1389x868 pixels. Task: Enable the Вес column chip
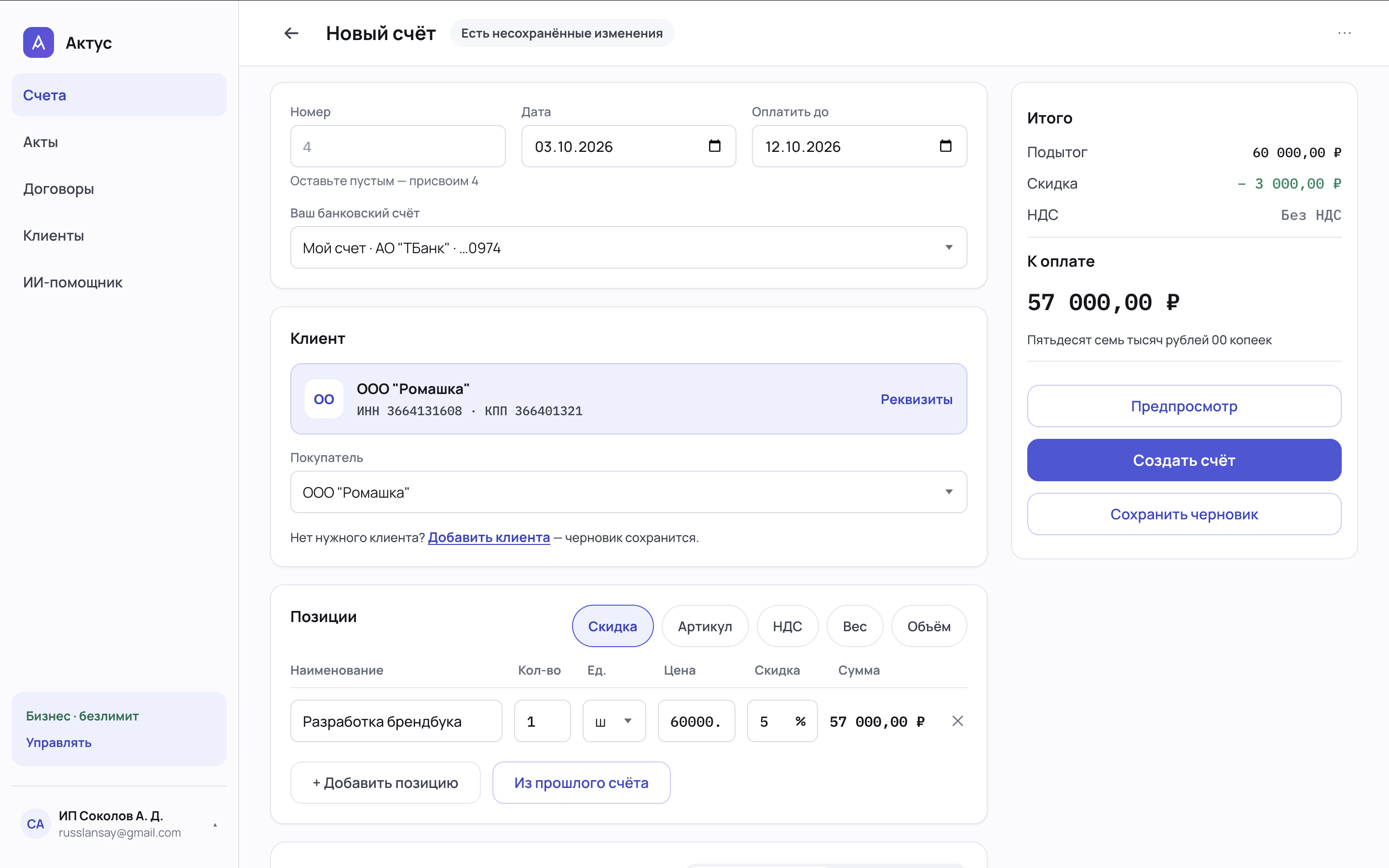pyautogui.click(x=854, y=626)
